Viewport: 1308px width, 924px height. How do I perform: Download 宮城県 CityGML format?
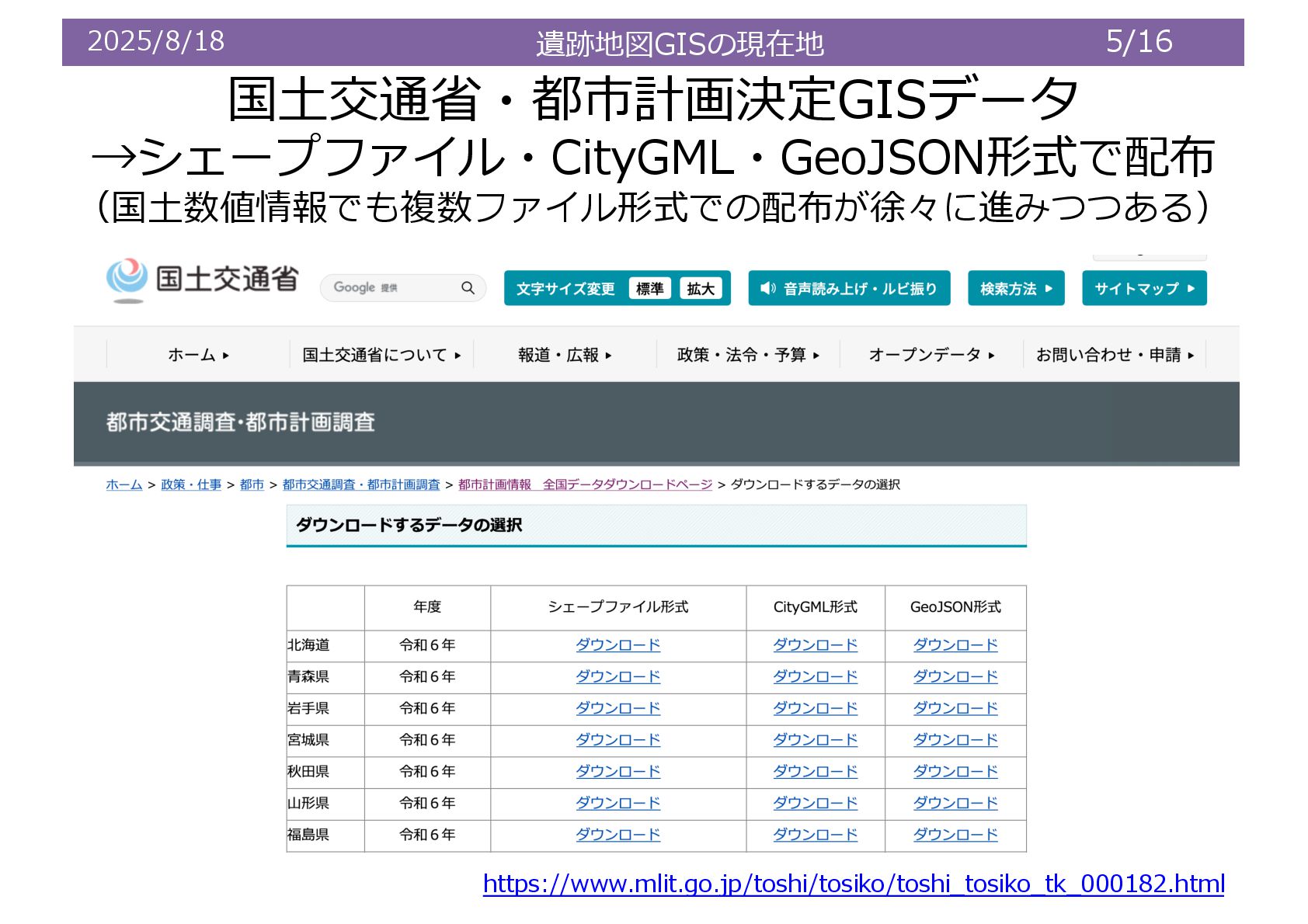816,740
